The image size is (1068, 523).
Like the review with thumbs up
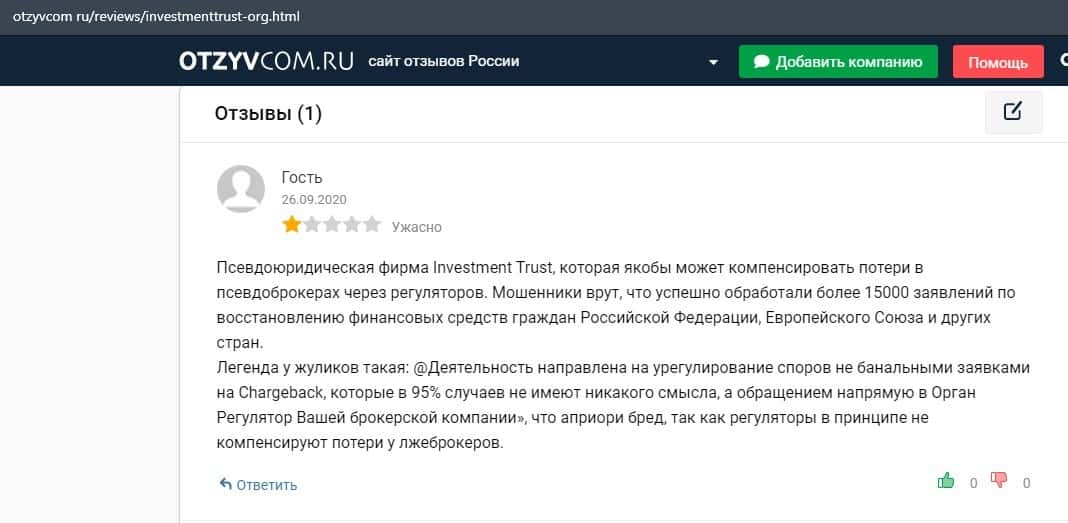946,482
